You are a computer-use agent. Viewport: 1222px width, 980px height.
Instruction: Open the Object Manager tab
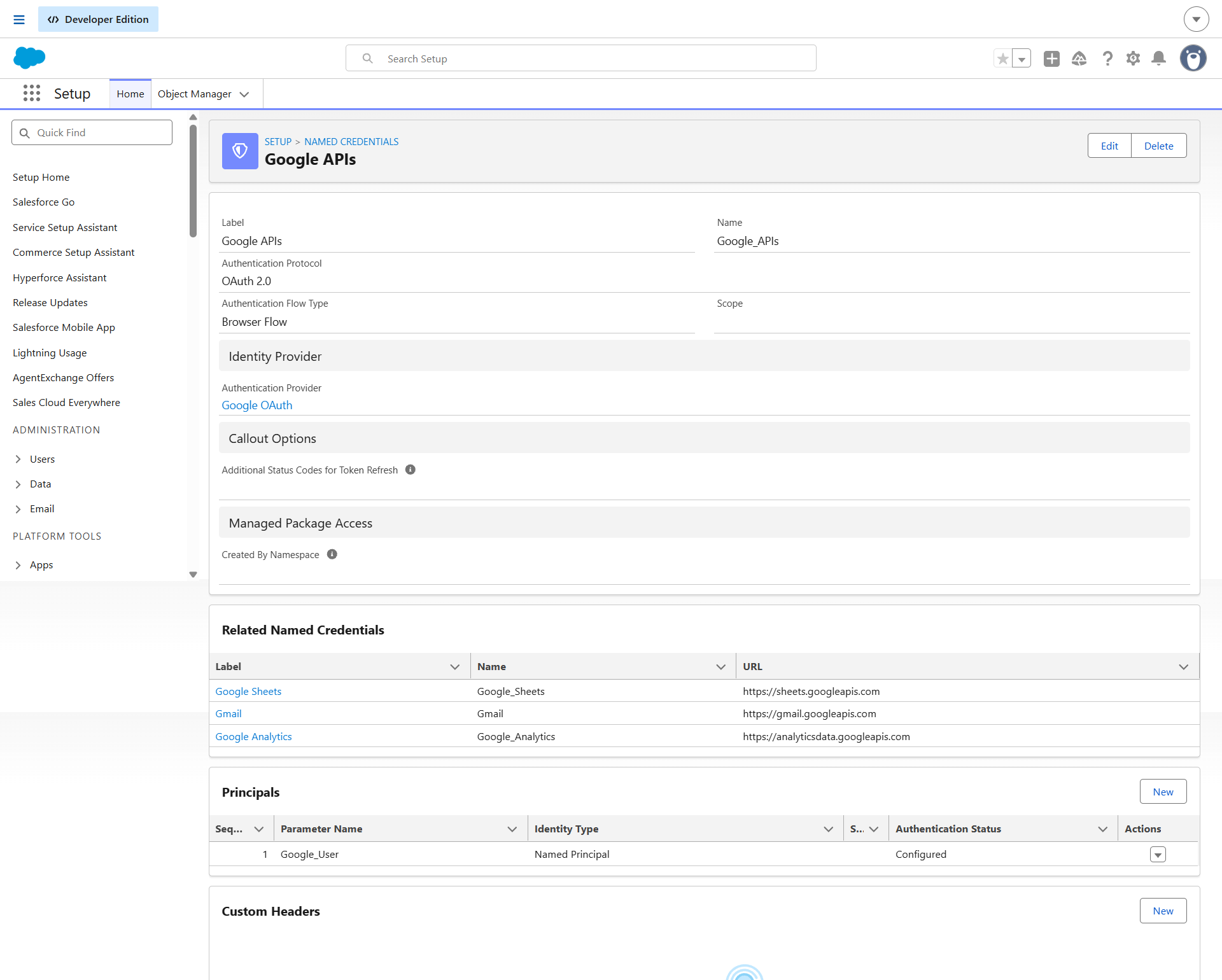point(195,94)
